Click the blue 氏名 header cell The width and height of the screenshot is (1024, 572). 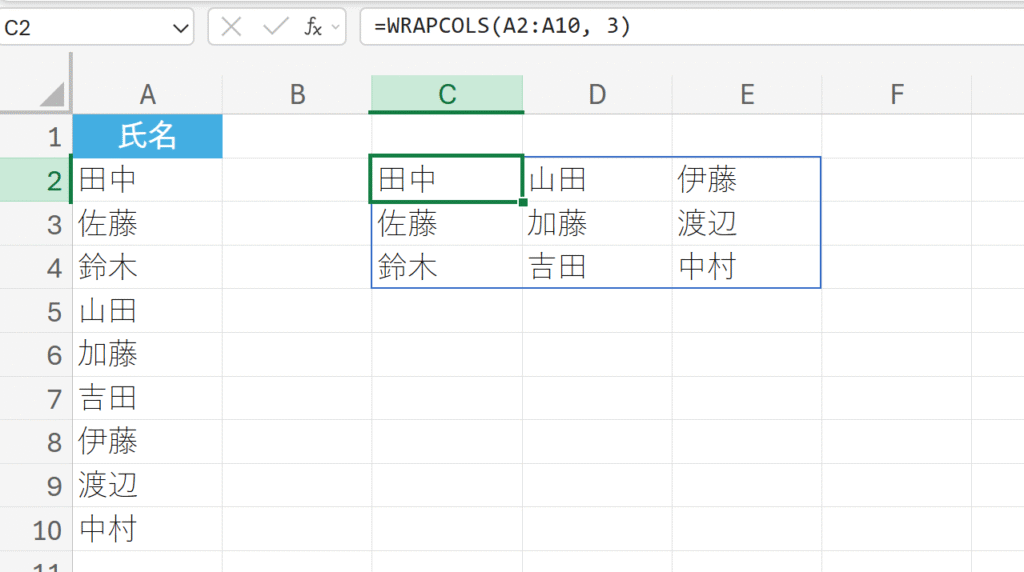(148, 136)
